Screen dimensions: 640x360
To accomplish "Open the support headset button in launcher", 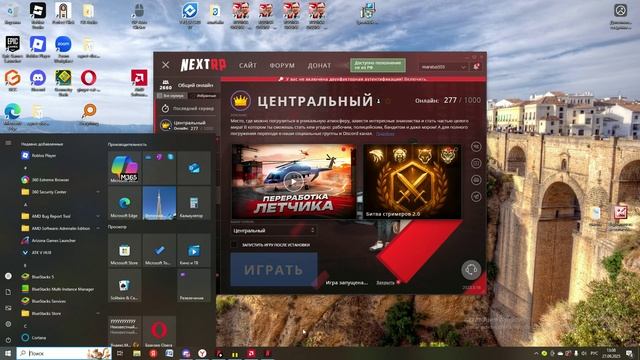I will (x=471, y=270).
